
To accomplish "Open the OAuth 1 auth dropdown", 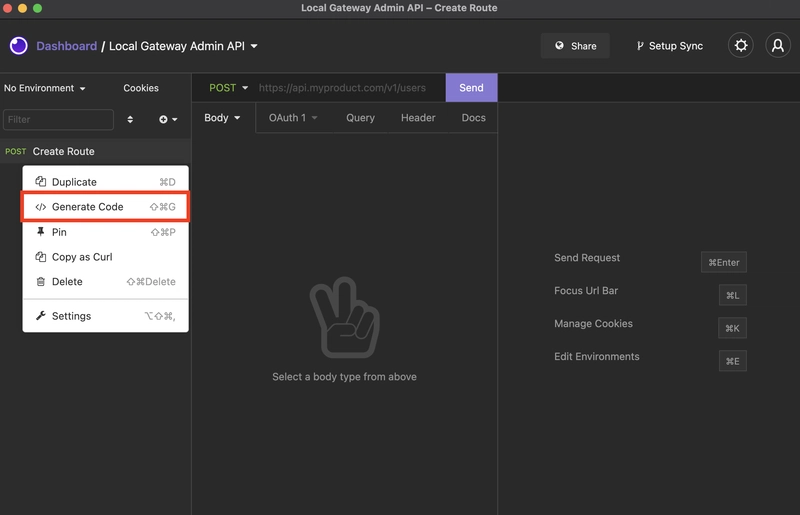I will click(293, 117).
